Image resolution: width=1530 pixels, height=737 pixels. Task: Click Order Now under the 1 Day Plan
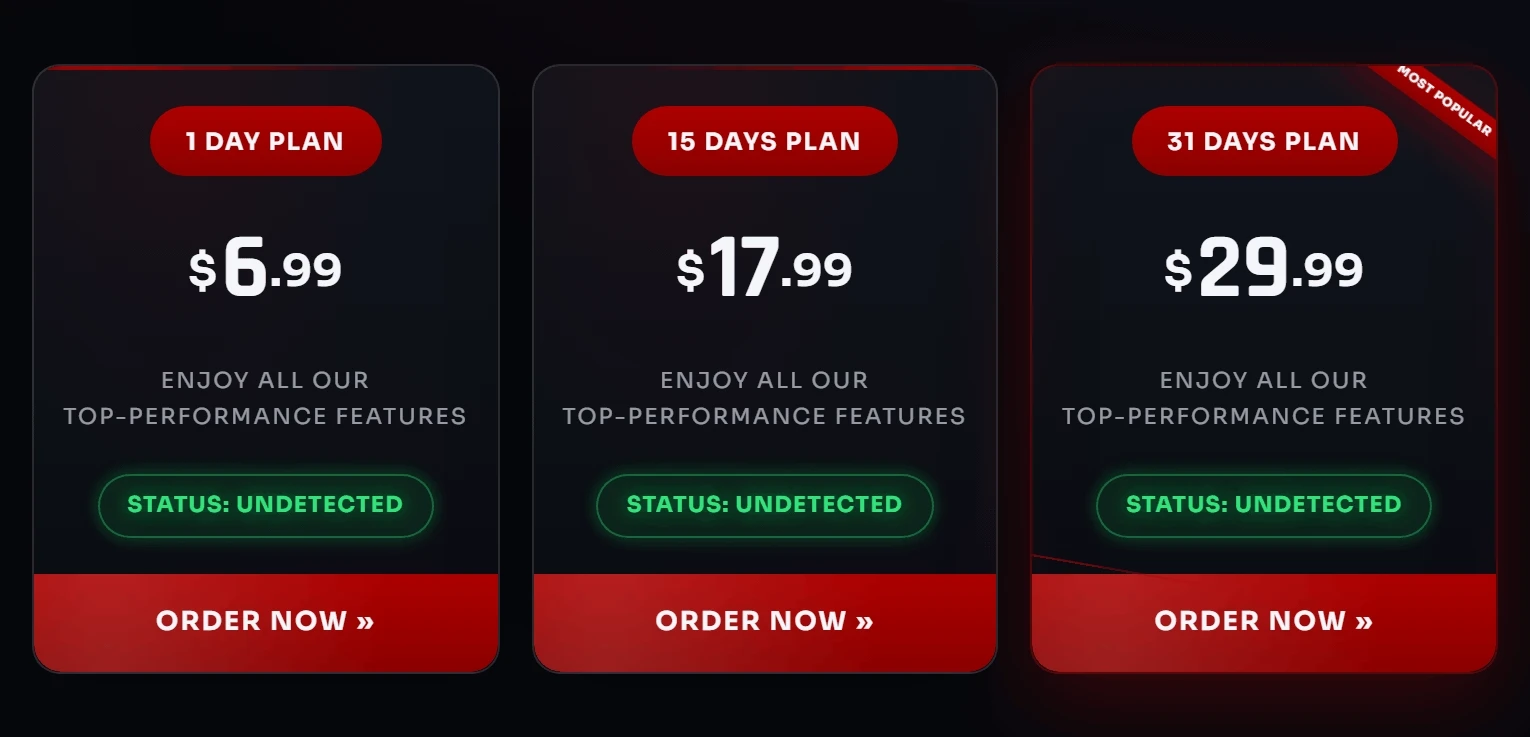pyautogui.click(x=265, y=621)
